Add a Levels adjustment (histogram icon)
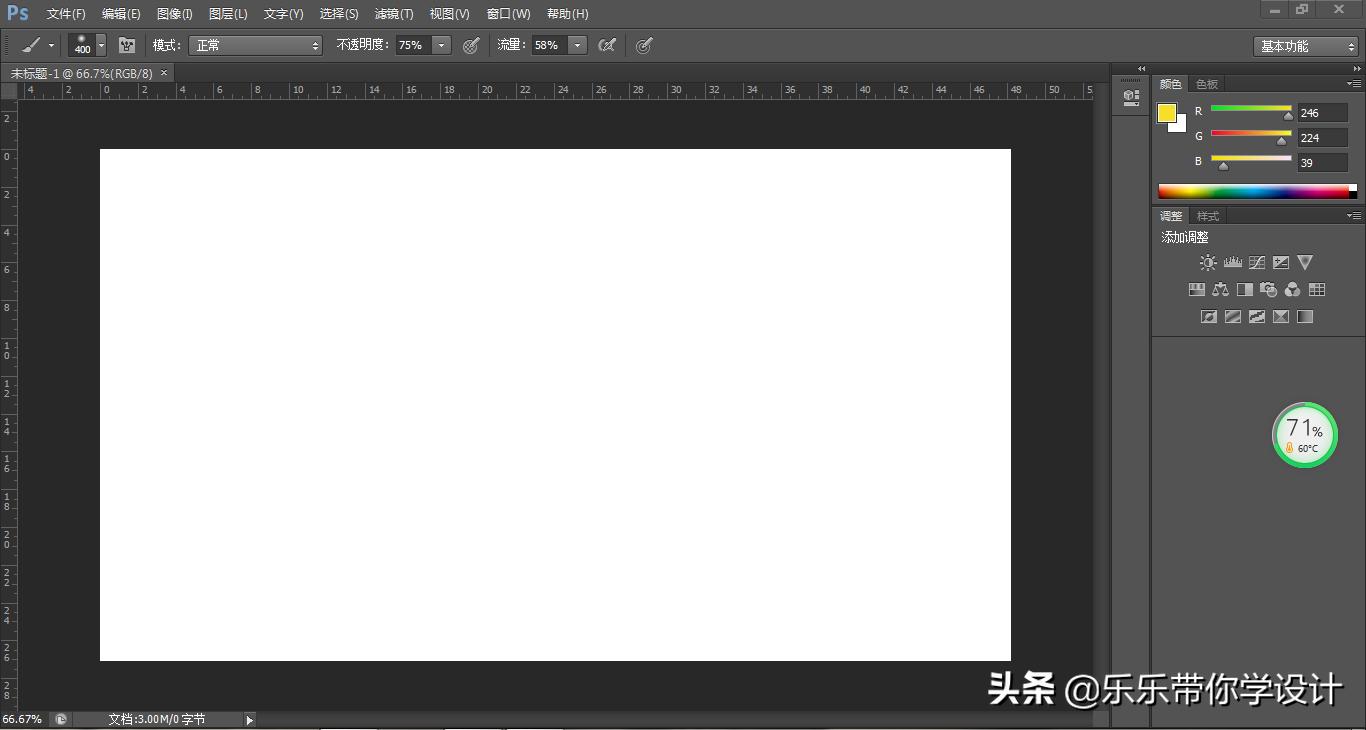Screen dimensions: 1366x730 pyautogui.click(x=1232, y=263)
